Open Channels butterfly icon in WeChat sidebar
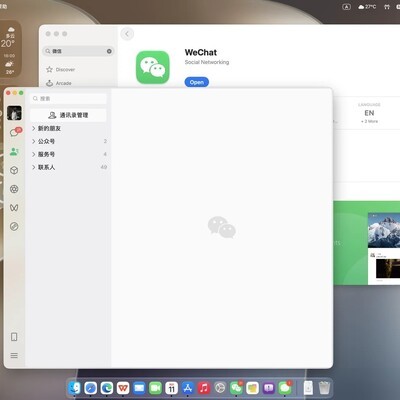The height and width of the screenshot is (400, 400). pos(14,208)
